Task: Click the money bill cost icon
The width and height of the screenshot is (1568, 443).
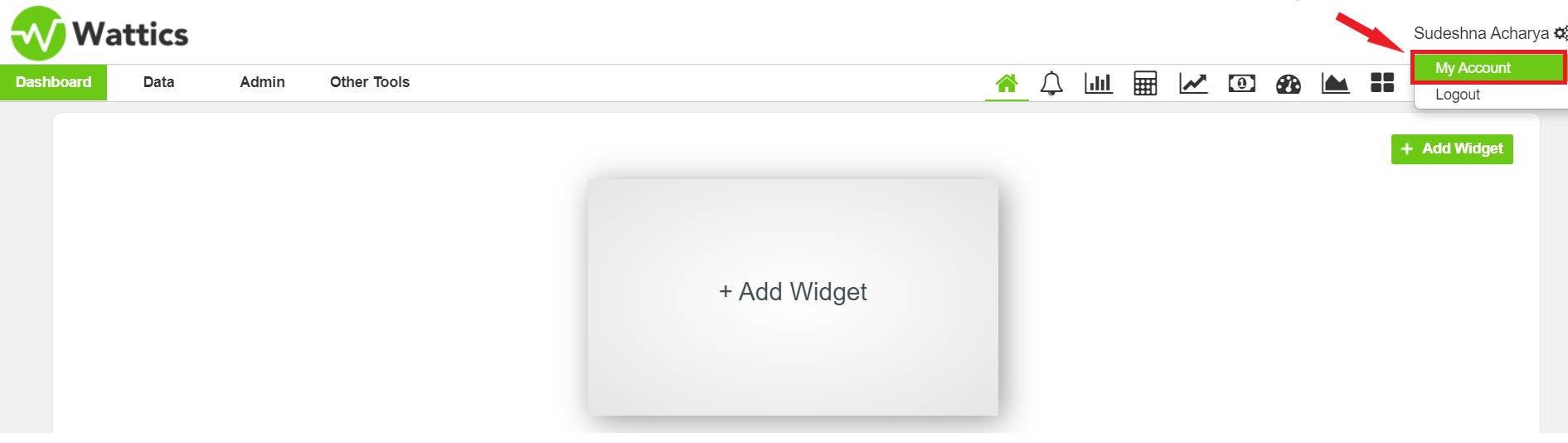Action: tap(1241, 83)
